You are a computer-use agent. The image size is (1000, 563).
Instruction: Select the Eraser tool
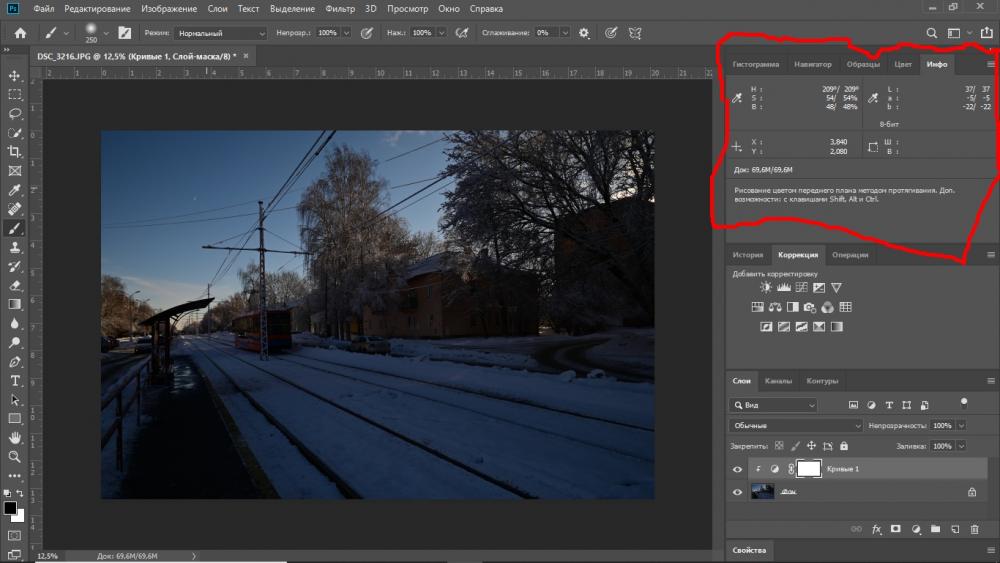click(x=14, y=286)
